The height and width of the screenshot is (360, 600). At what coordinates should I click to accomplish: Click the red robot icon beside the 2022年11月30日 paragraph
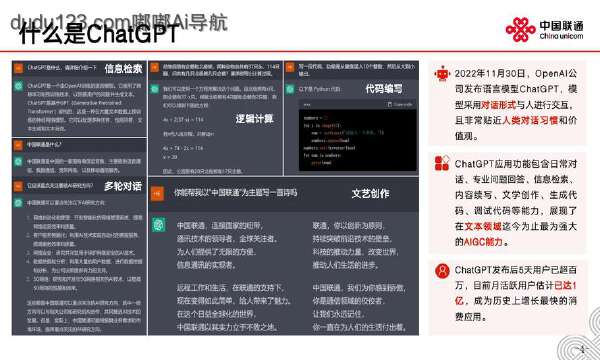[443, 74]
